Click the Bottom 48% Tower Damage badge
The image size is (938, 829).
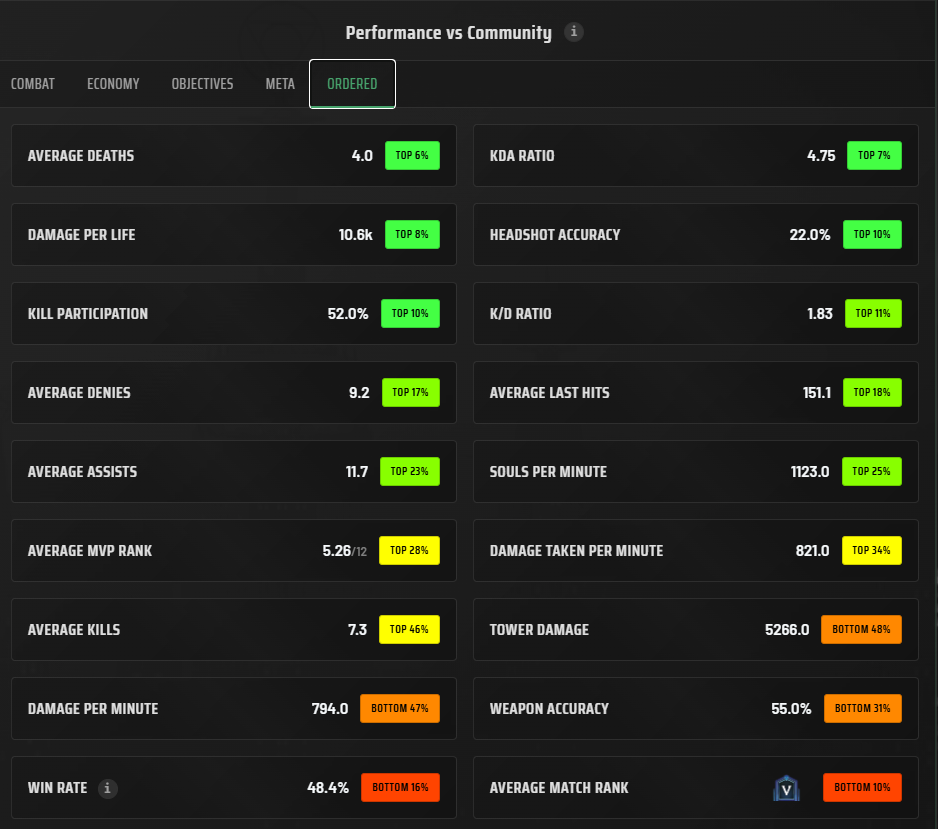point(861,629)
